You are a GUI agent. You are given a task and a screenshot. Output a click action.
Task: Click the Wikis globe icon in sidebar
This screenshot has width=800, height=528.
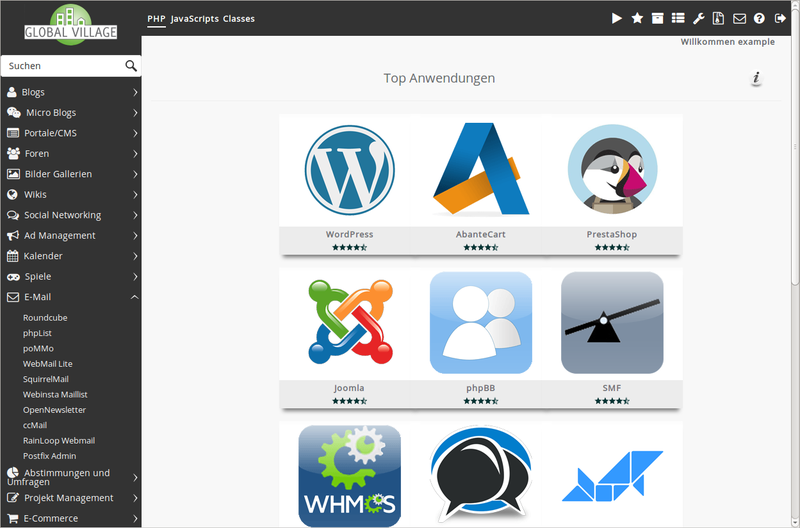click(x=12, y=194)
